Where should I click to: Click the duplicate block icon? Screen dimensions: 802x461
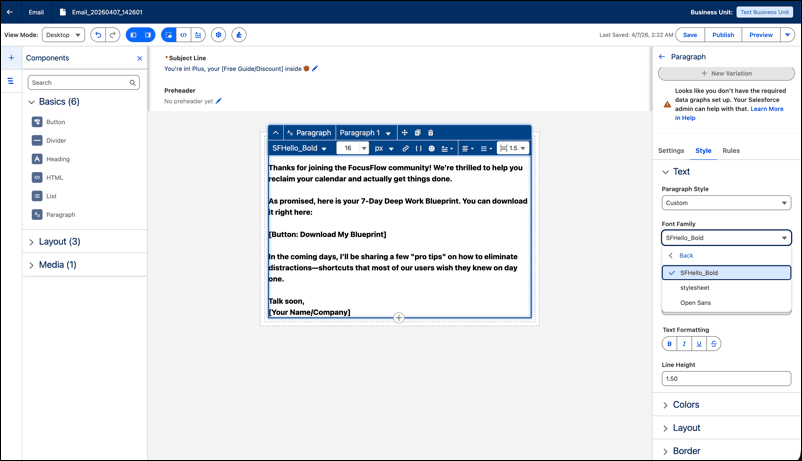[x=417, y=133]
